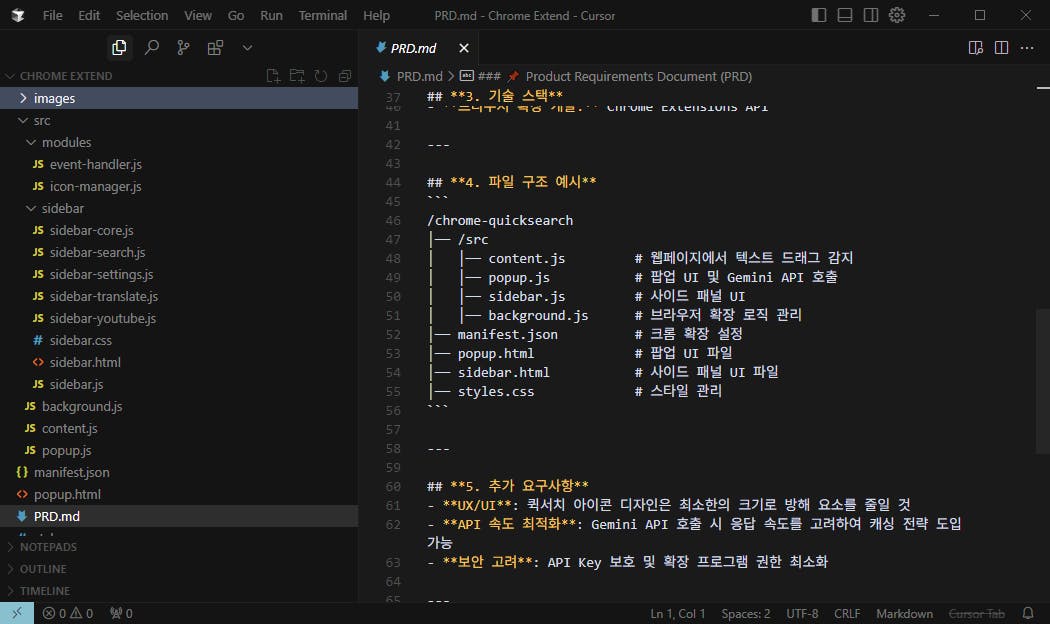Click the New File icon in explorer
The image size is (1050, 624).
(x=273, y=76)
